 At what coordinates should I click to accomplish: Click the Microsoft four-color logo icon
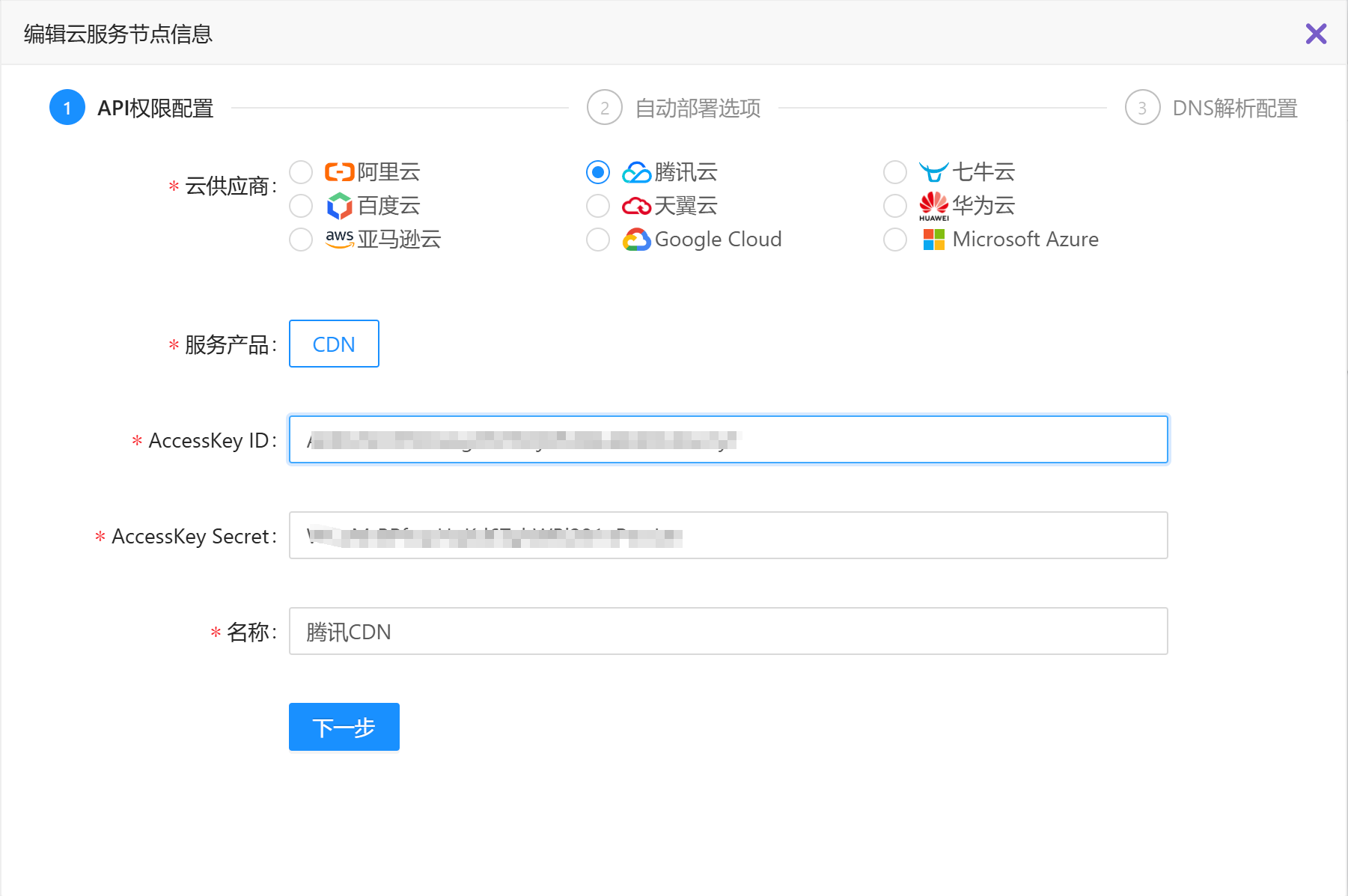pyautogui.click(x=933, y=240)
